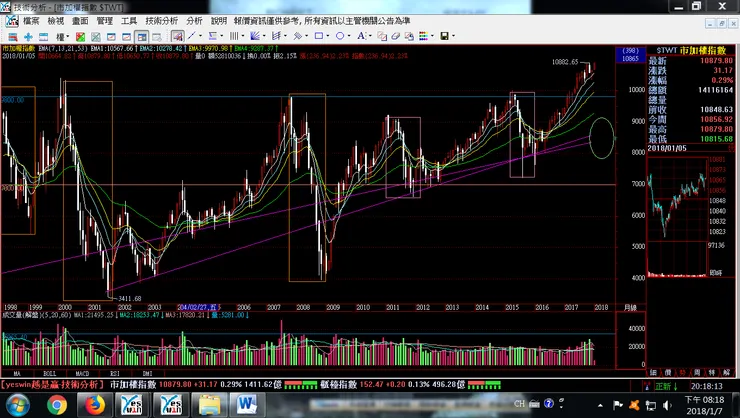
Task: Select the eraser tool icon
Action: tap(395, 36)
